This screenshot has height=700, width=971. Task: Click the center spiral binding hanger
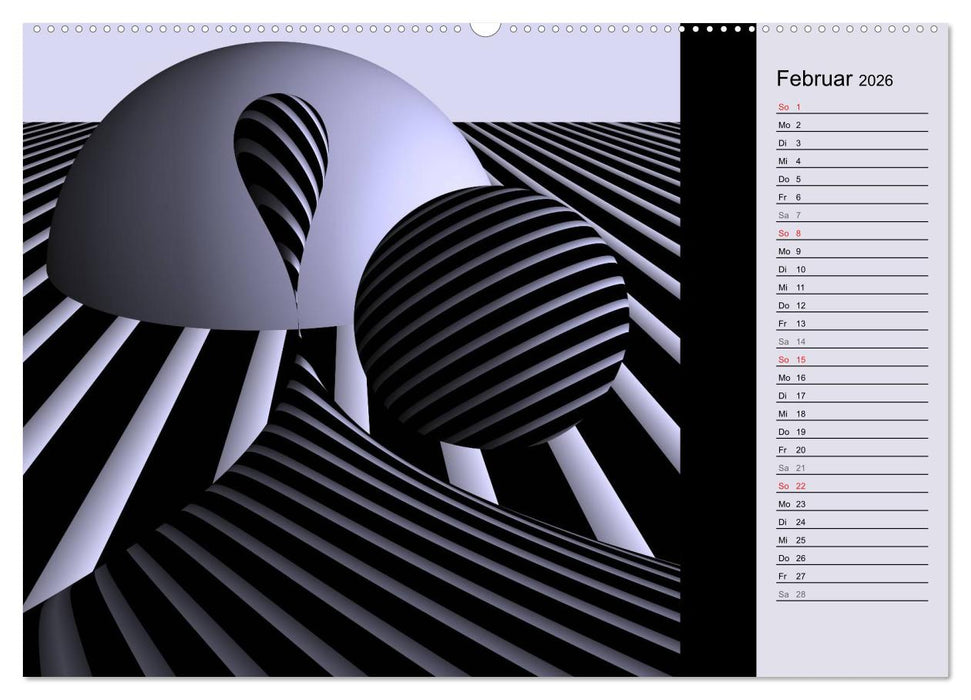pos(485,30)
